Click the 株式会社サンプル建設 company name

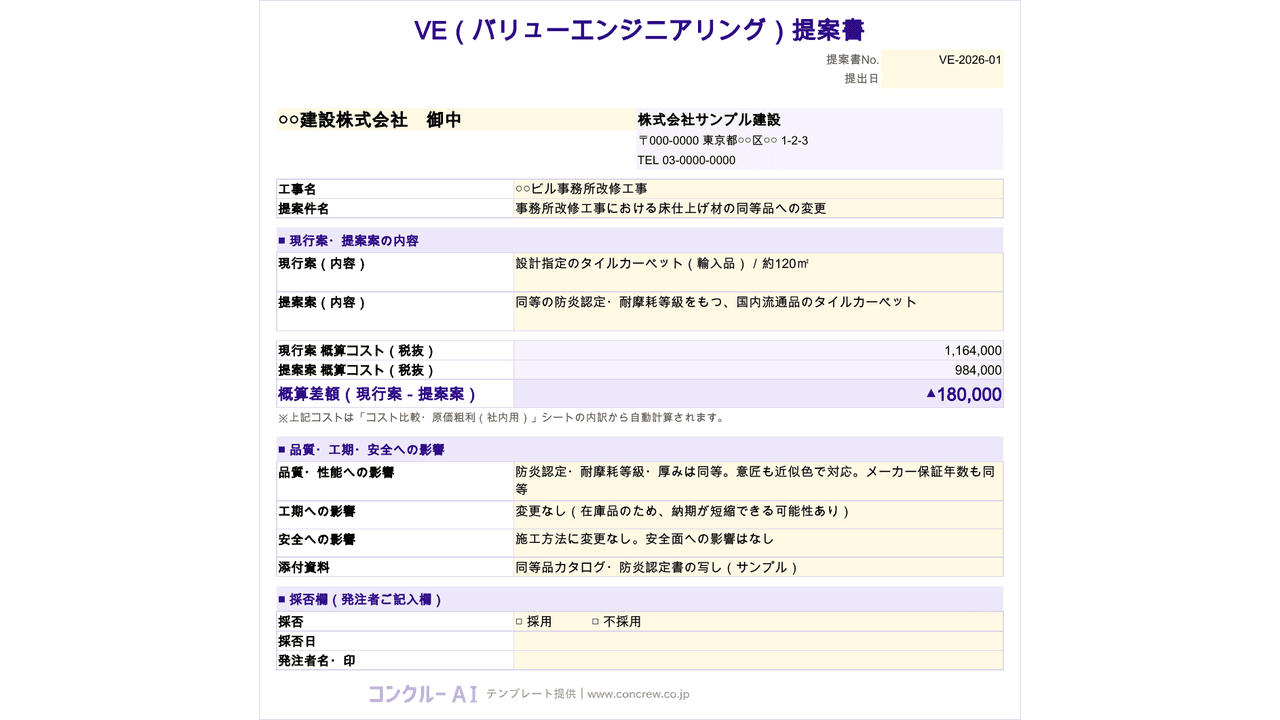709,120
